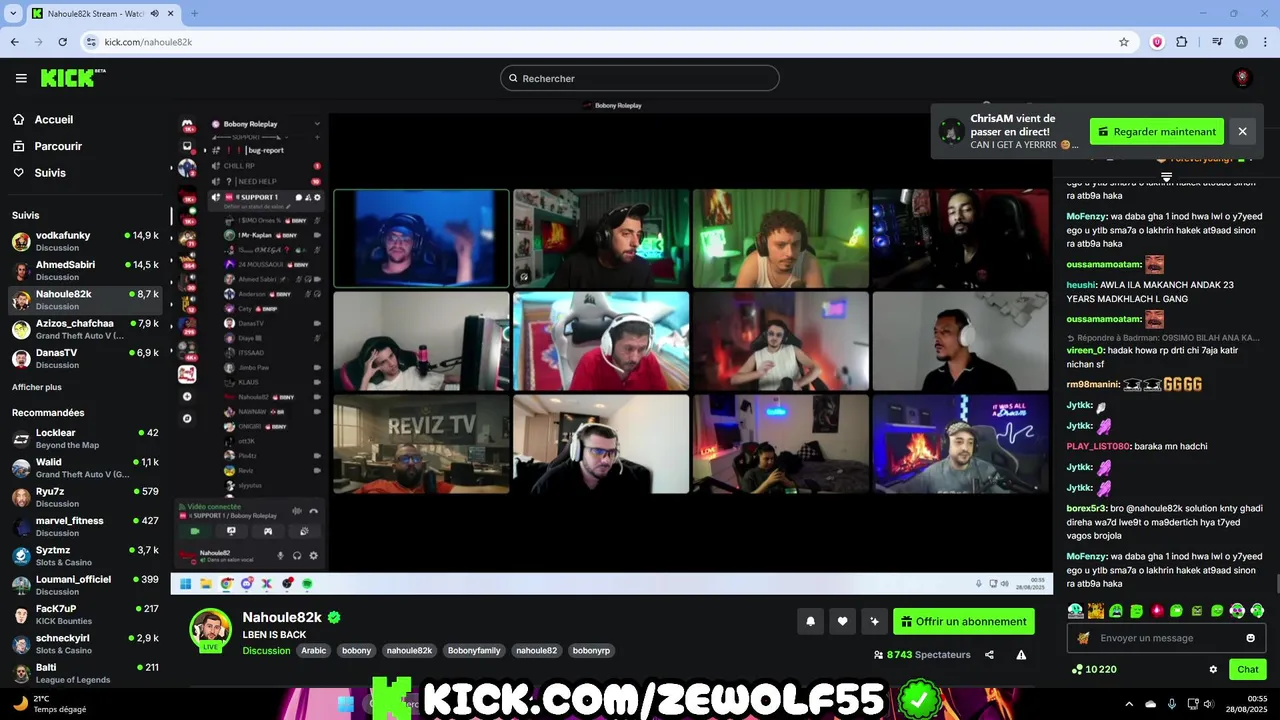Open FacK7uP recommended channel
The height and width of the screenshot is (720, 1280).
[85, 614]
